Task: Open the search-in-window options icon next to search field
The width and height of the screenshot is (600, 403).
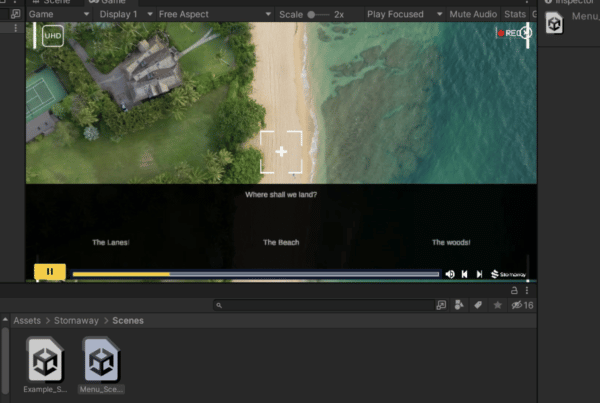Action: (441, 305)
